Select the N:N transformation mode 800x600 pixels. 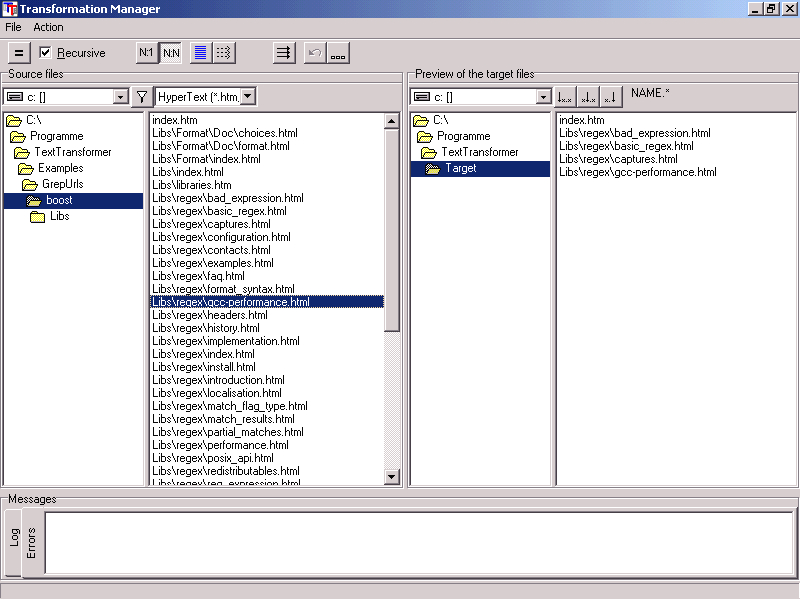click(171, 53)
